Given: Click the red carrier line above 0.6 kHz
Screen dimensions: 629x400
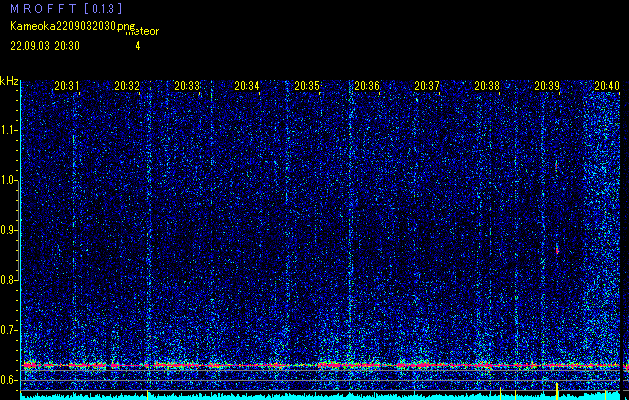Looking at the screenshot, I should [321, 365].
